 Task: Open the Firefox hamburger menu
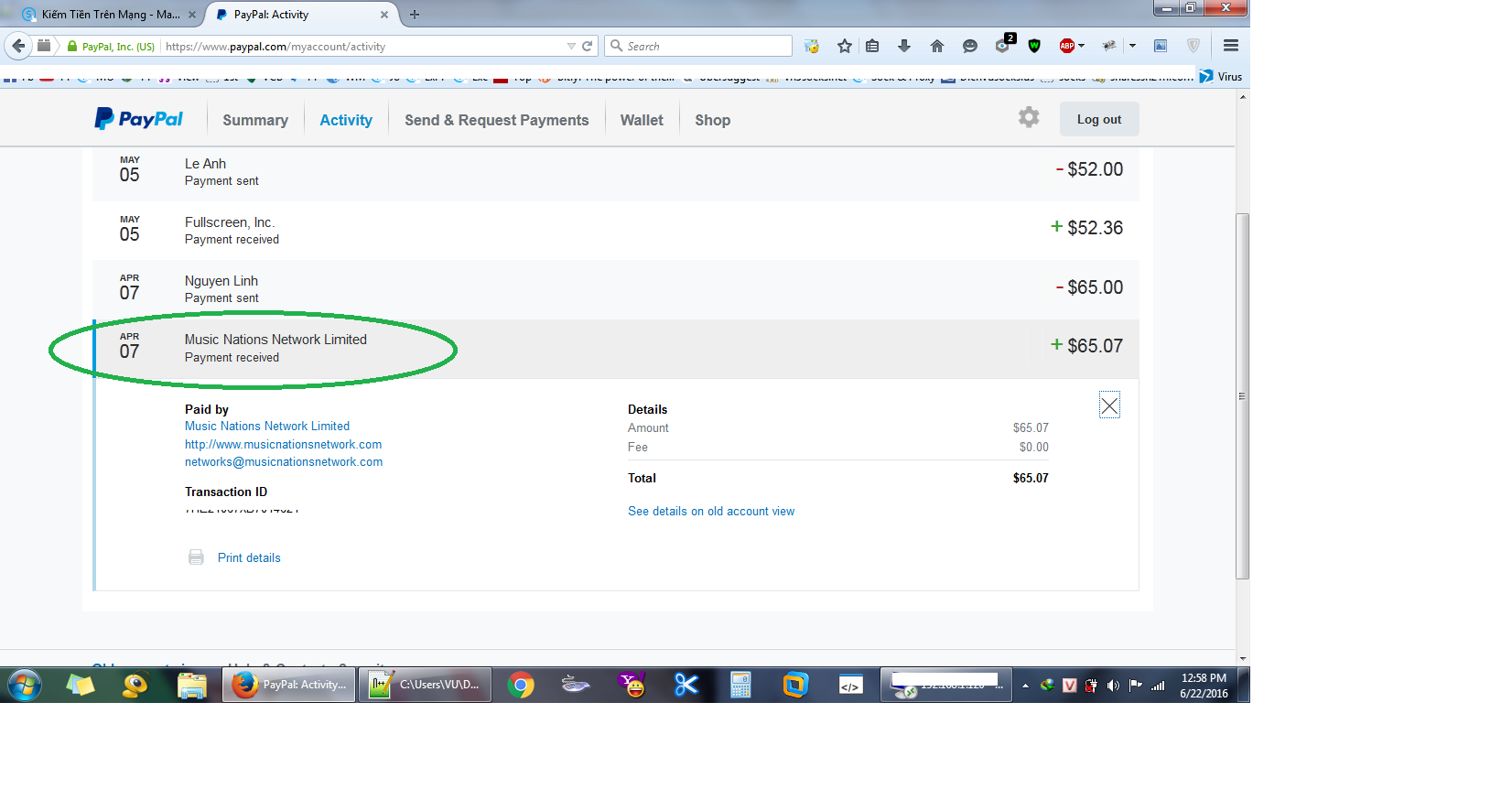click(1231, 46)
